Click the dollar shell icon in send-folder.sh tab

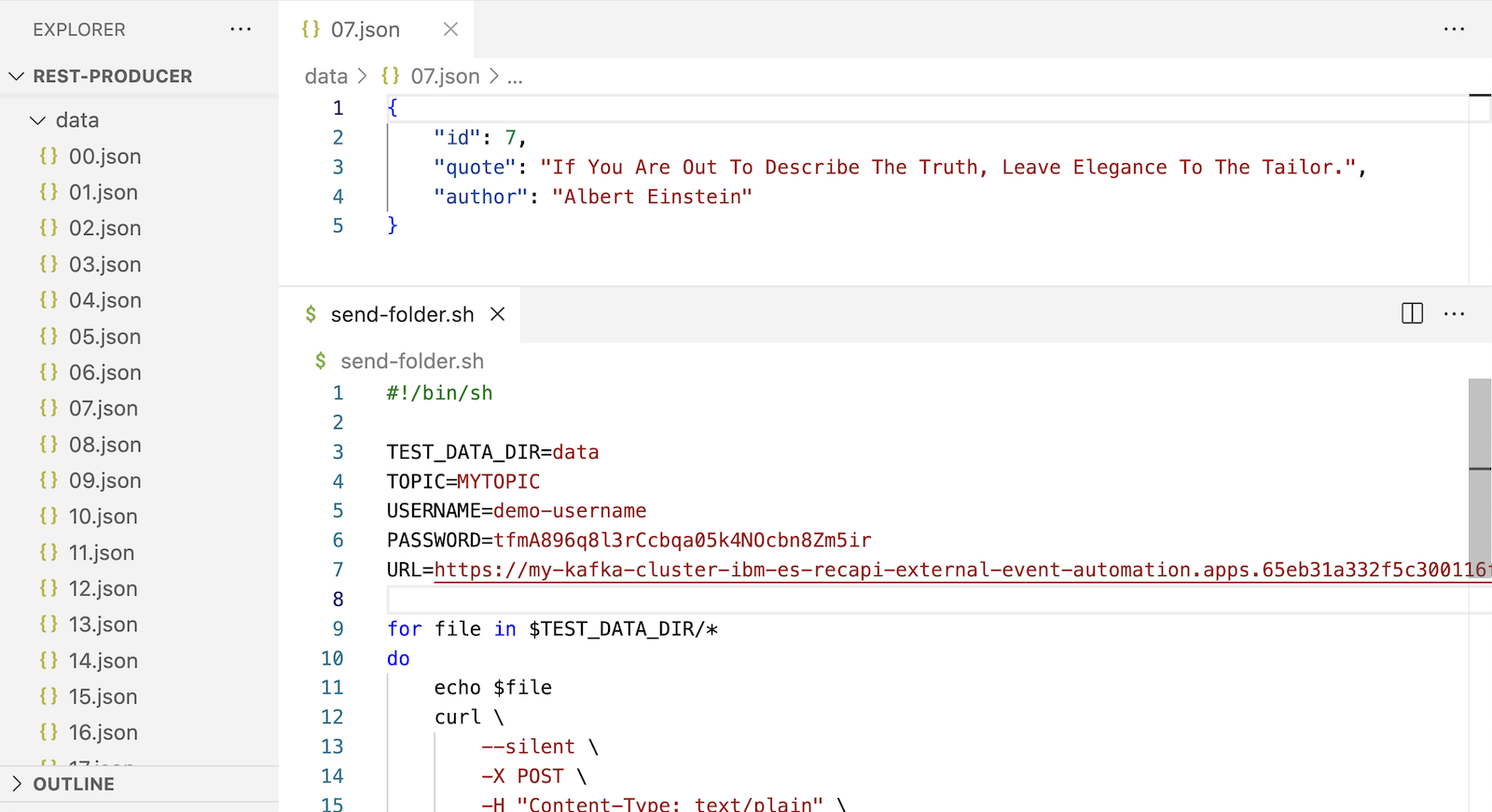point(311,314)
